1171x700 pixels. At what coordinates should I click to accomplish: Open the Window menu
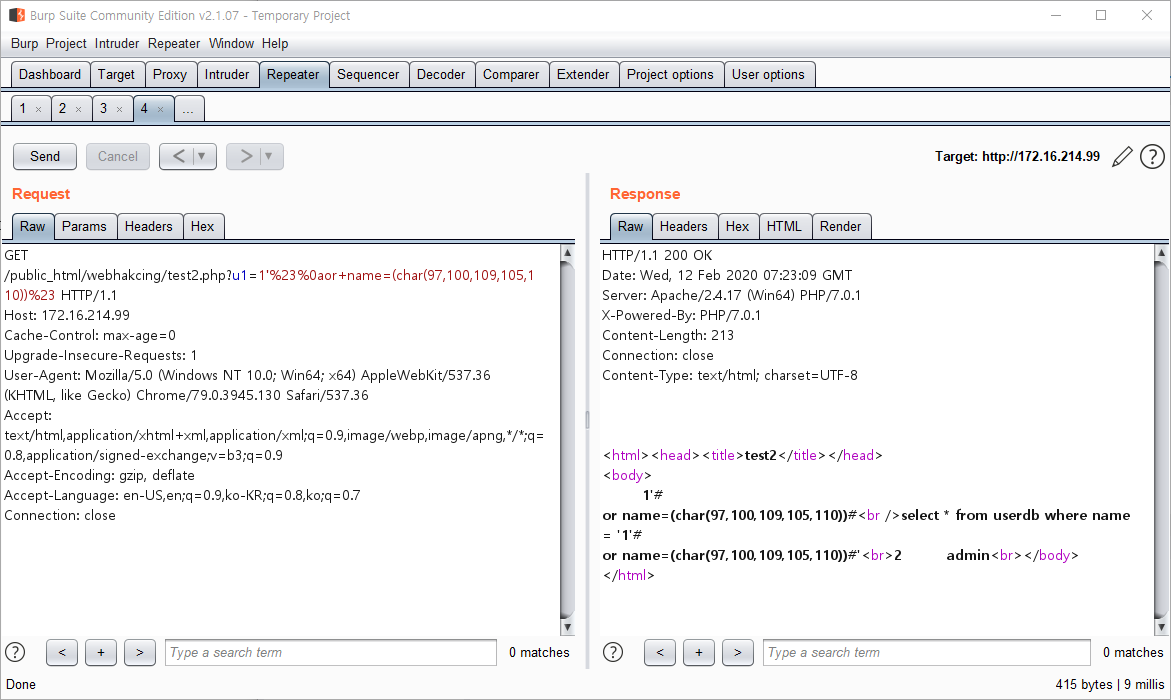[232, 43]
